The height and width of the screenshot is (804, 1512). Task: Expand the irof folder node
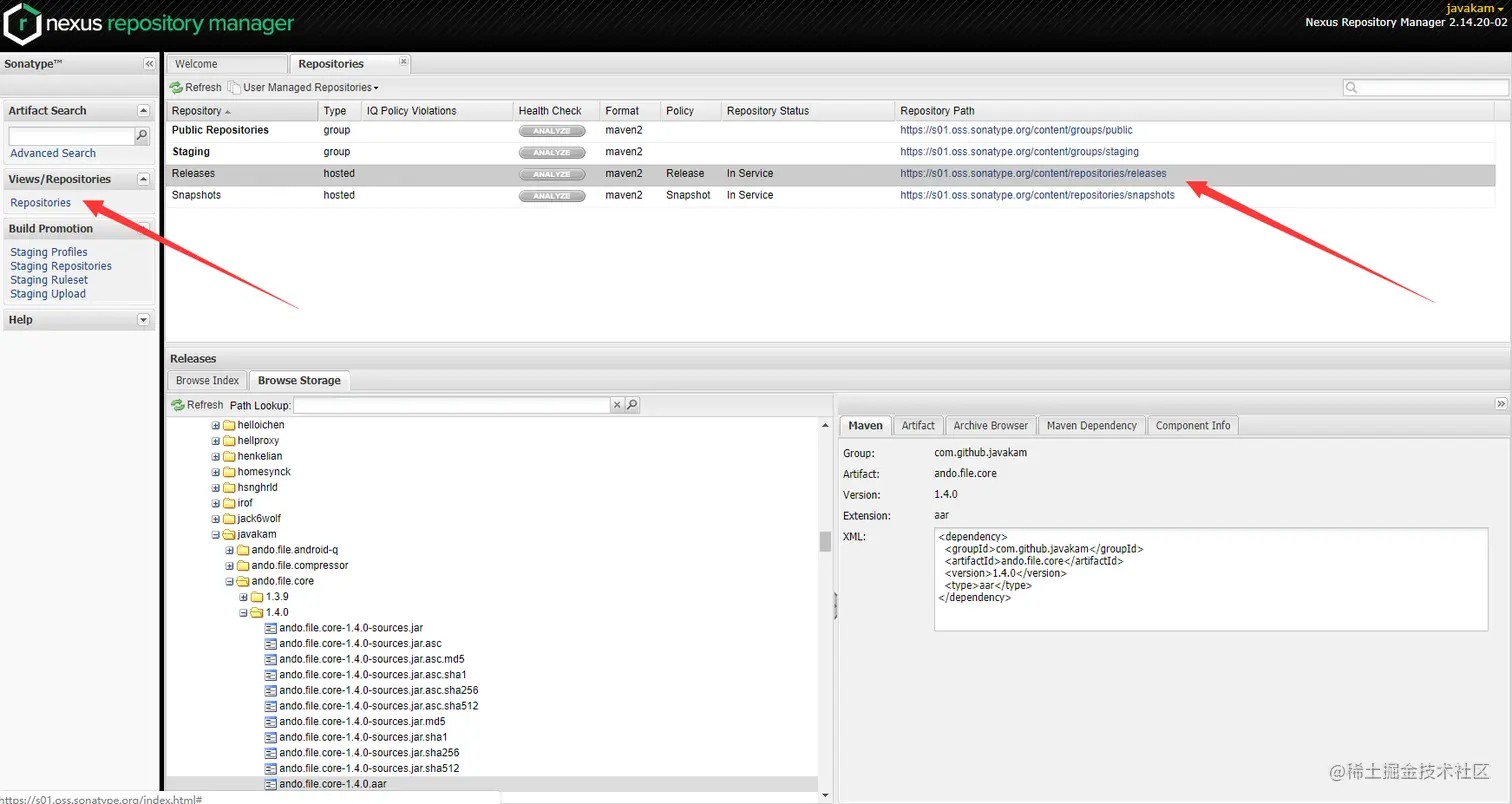click(x=216, y=503)
